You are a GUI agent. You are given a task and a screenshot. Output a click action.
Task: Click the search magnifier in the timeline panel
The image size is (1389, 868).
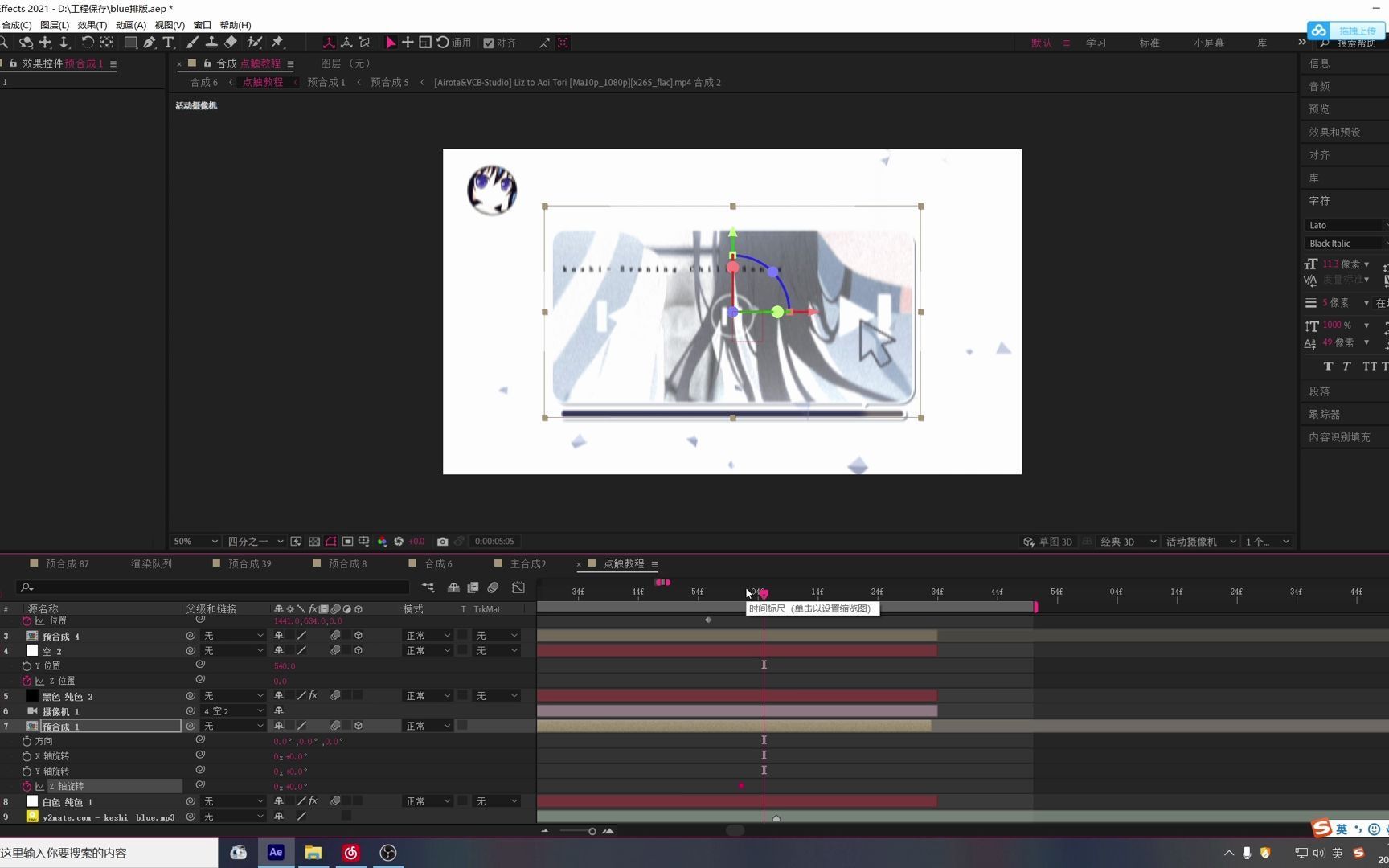coord(25,588)
